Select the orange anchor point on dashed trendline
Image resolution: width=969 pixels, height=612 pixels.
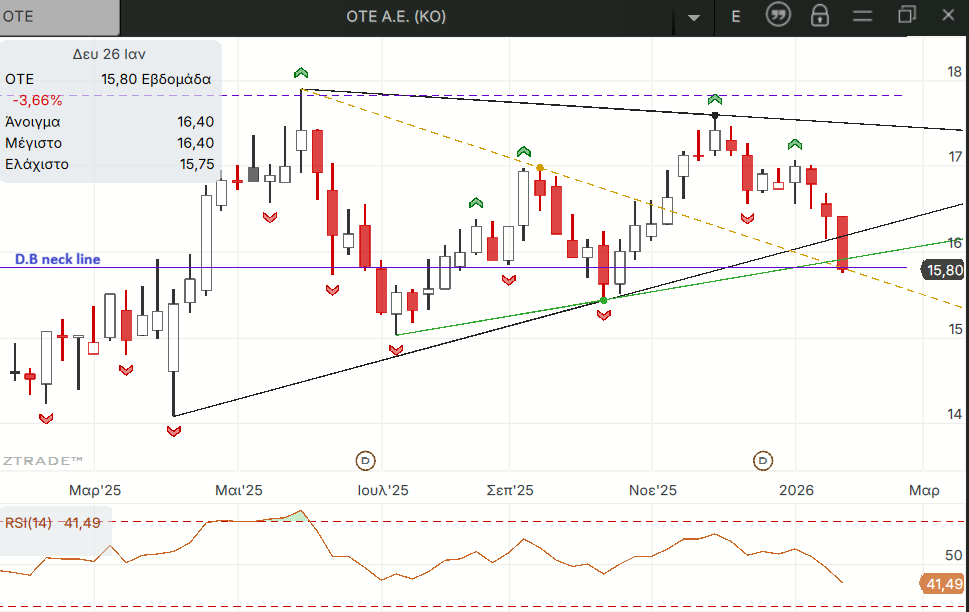tap(540, 168)
